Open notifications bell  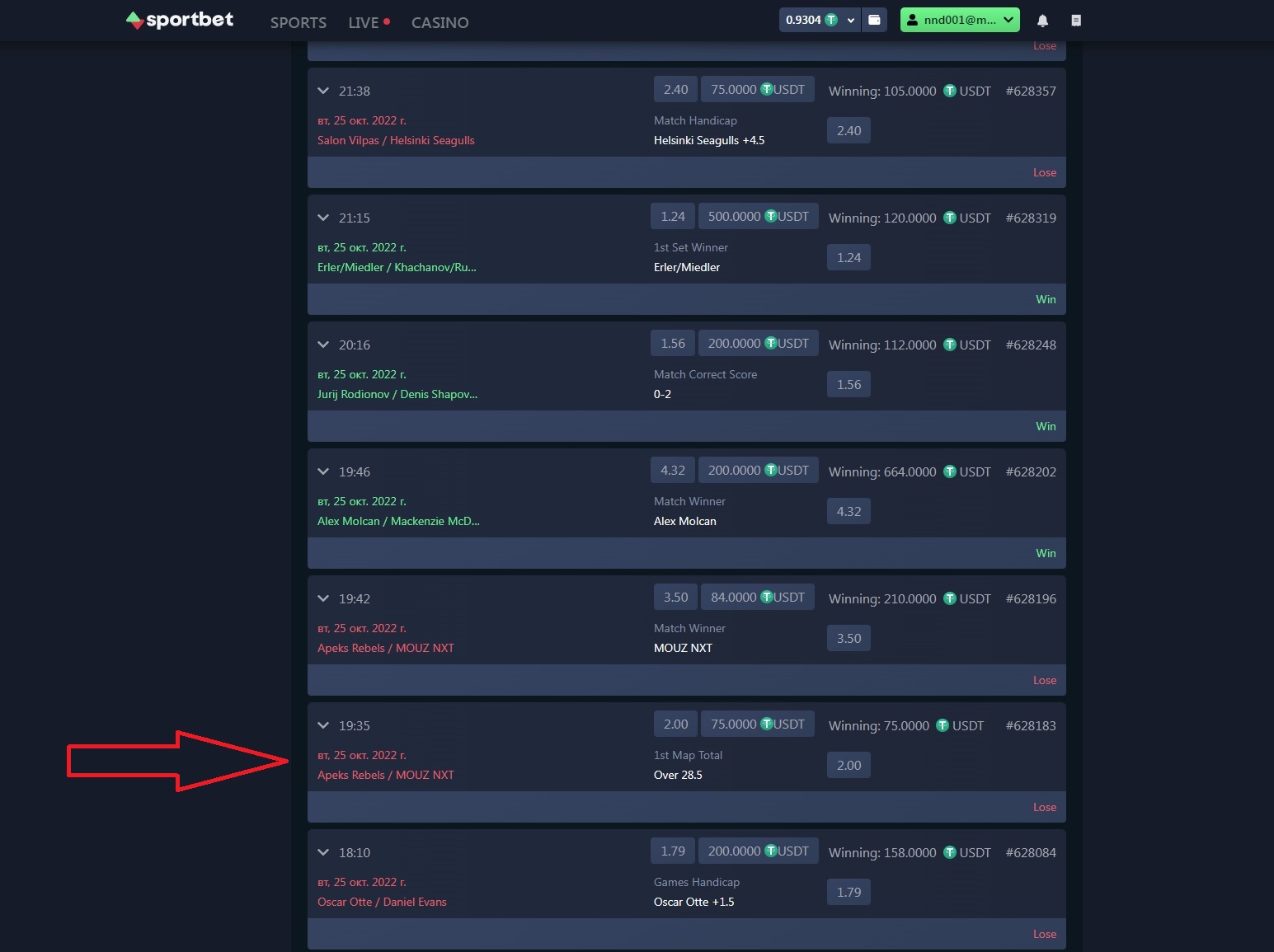[x=1042, y=21]
